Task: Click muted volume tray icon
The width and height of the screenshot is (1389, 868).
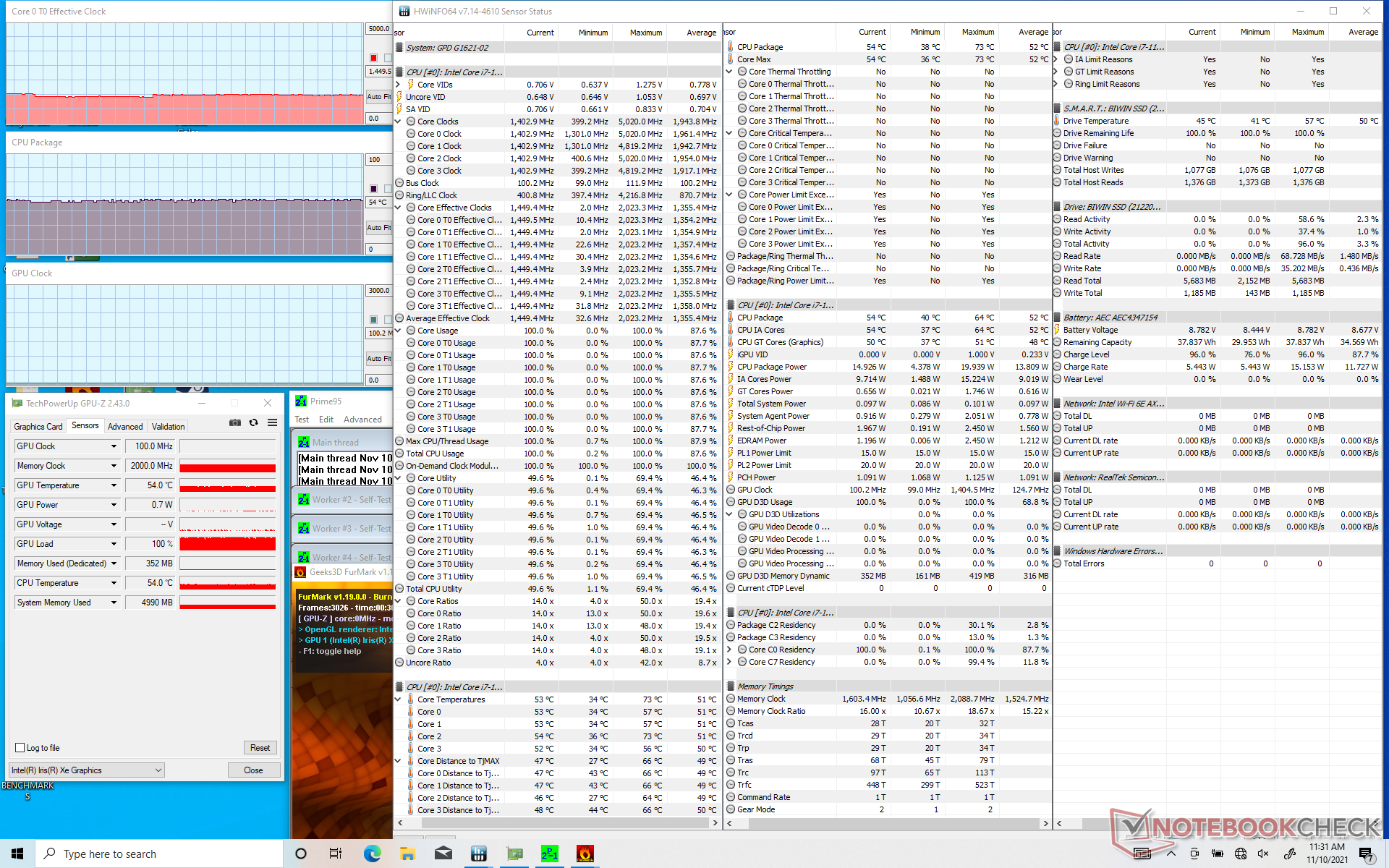Action: point(1263,854)
